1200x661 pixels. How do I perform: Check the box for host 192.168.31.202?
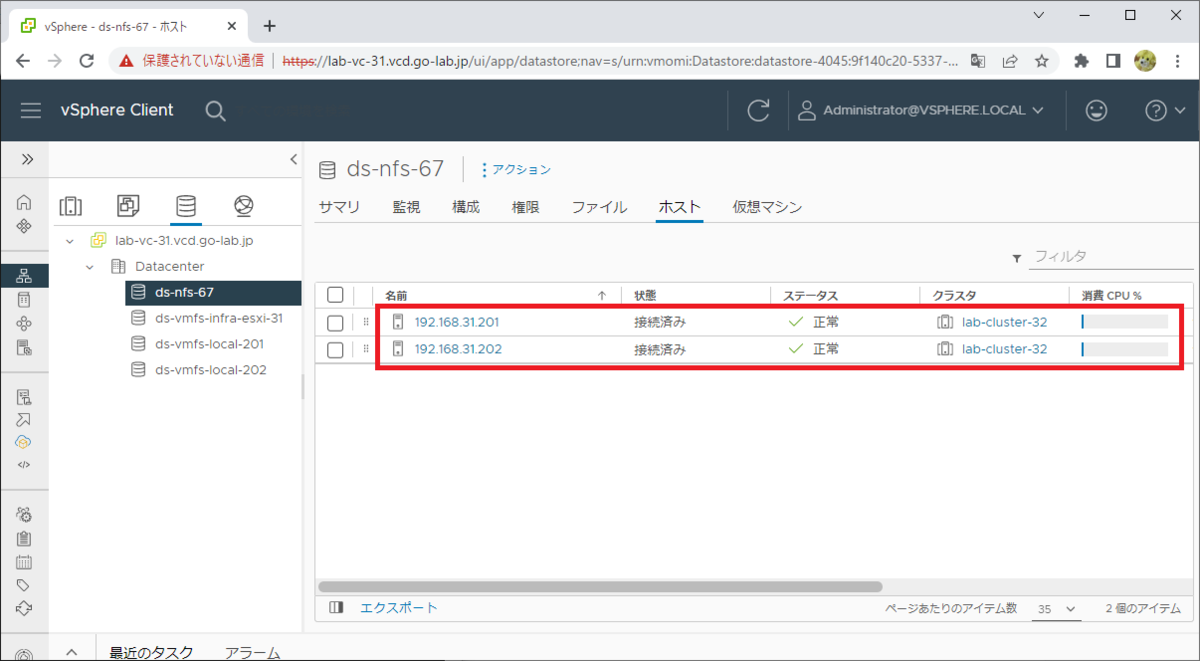click(x=335, y=349)
